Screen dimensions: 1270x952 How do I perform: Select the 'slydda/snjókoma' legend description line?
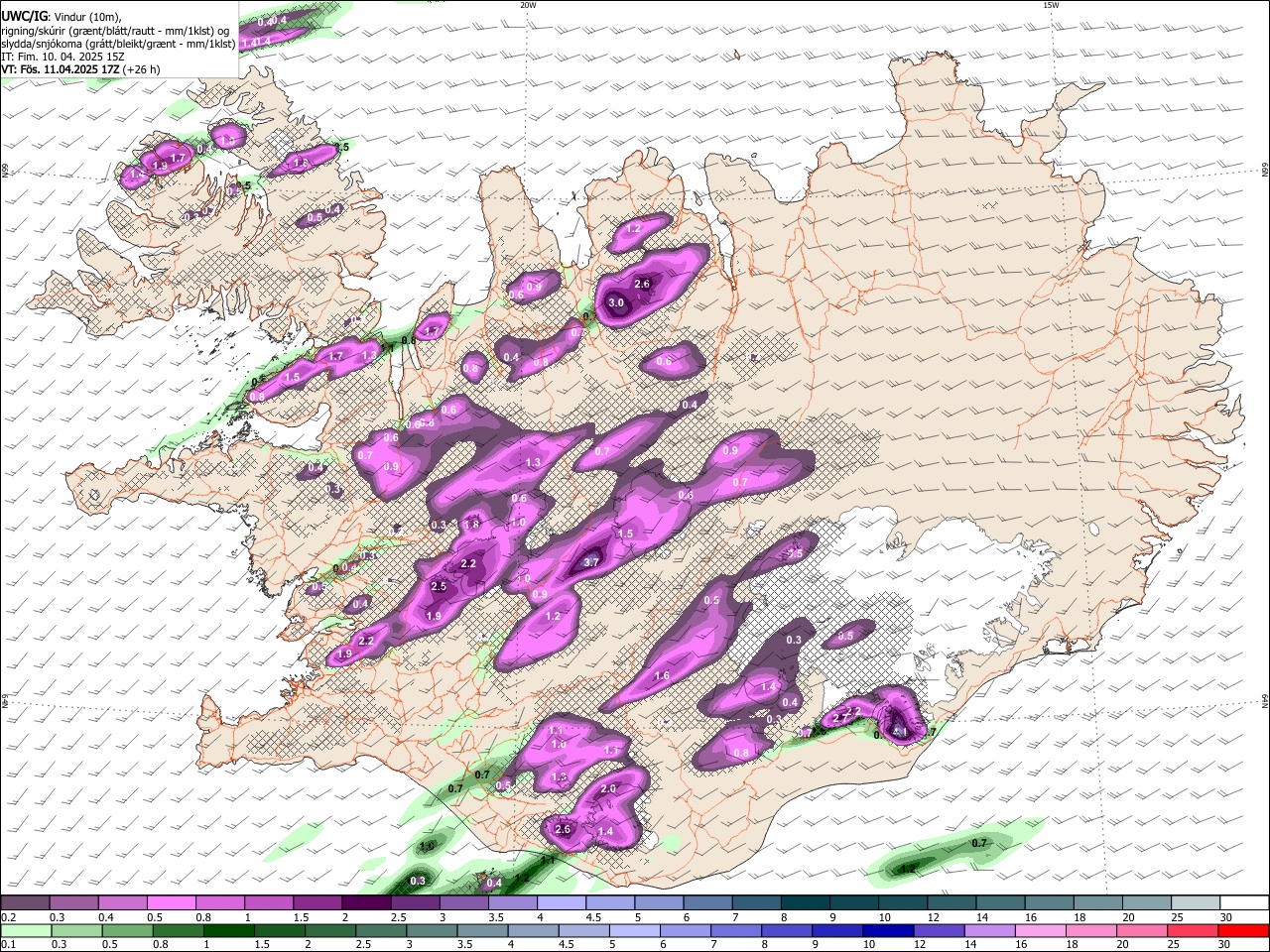118,44
